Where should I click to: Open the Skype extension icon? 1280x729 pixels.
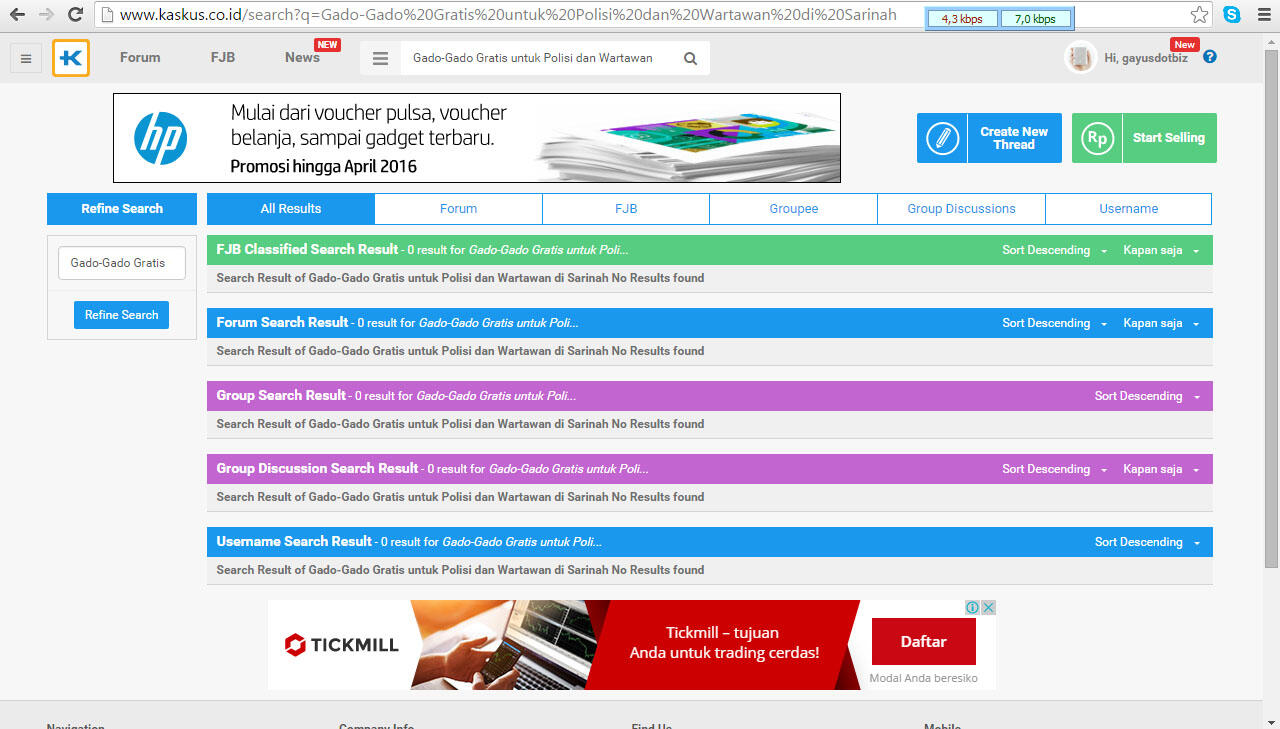1232,15
